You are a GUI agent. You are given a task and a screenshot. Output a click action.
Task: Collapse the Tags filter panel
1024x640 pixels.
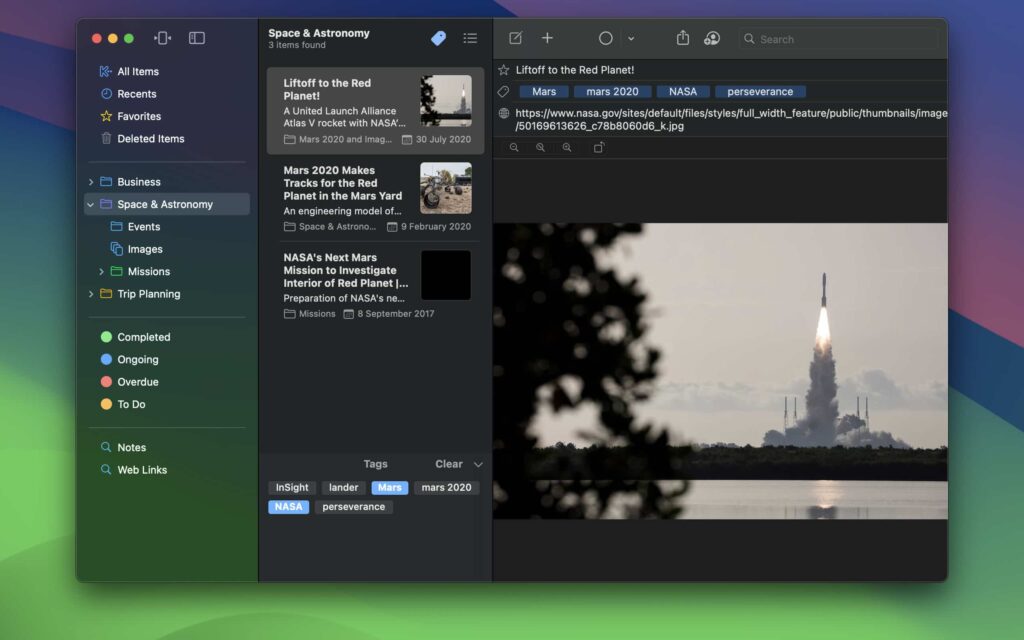pyautogui.click(x=476, y=464)
